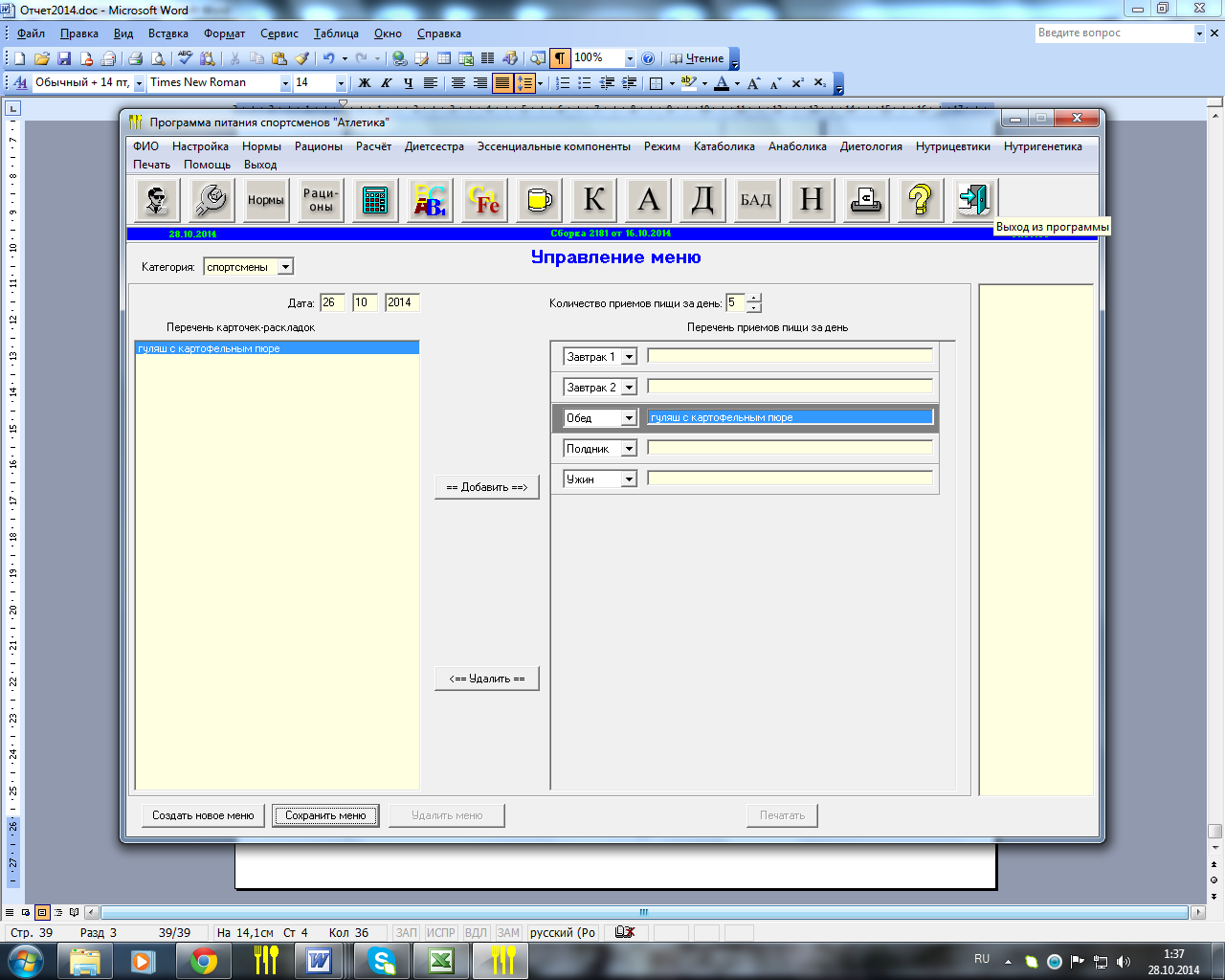Click the Сохранить меню button
The height and width of the screenshot is (980, 1225).
click(x=325, y=815)
